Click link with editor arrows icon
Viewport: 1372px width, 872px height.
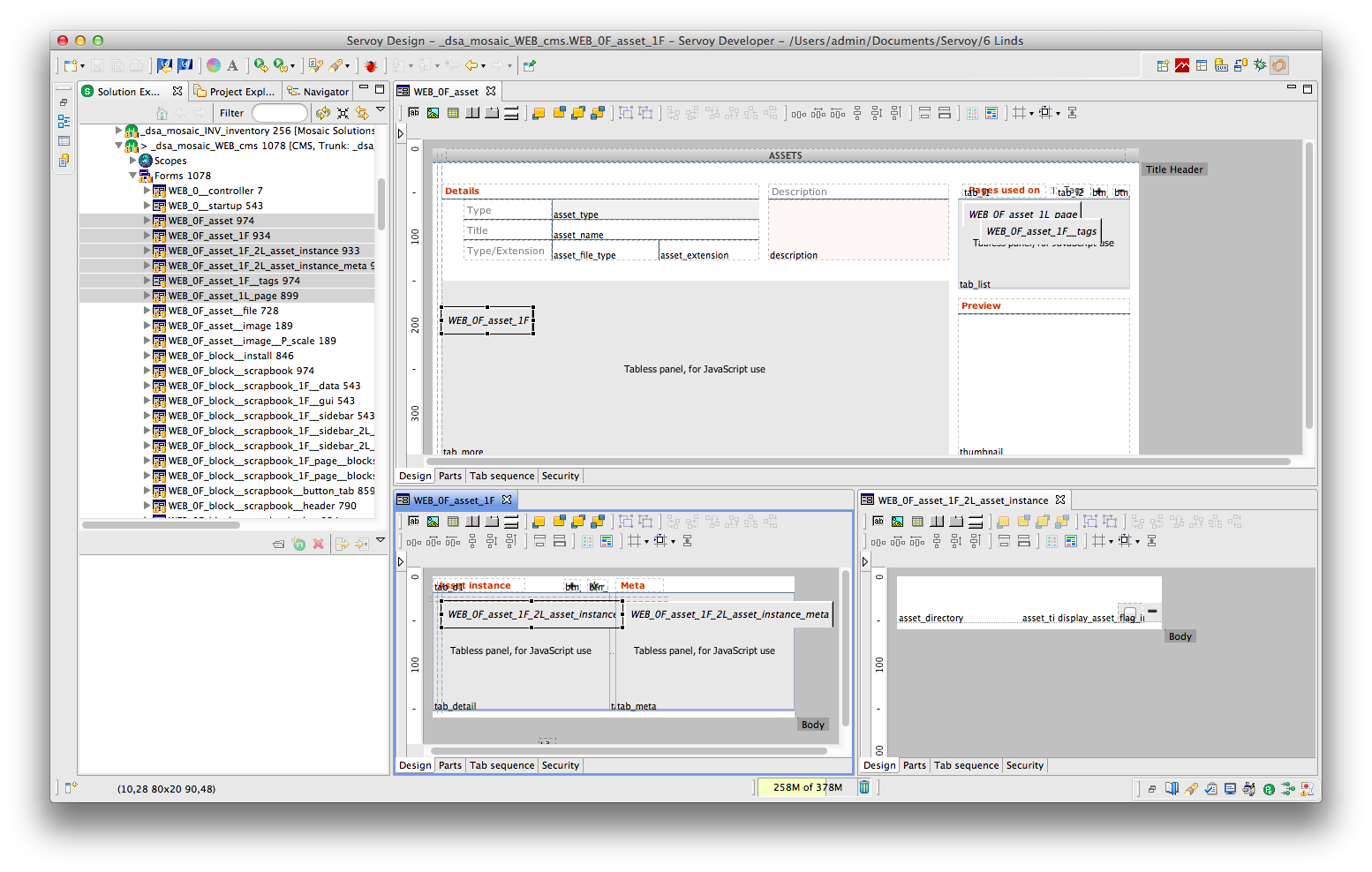click(x=362, y=113)
